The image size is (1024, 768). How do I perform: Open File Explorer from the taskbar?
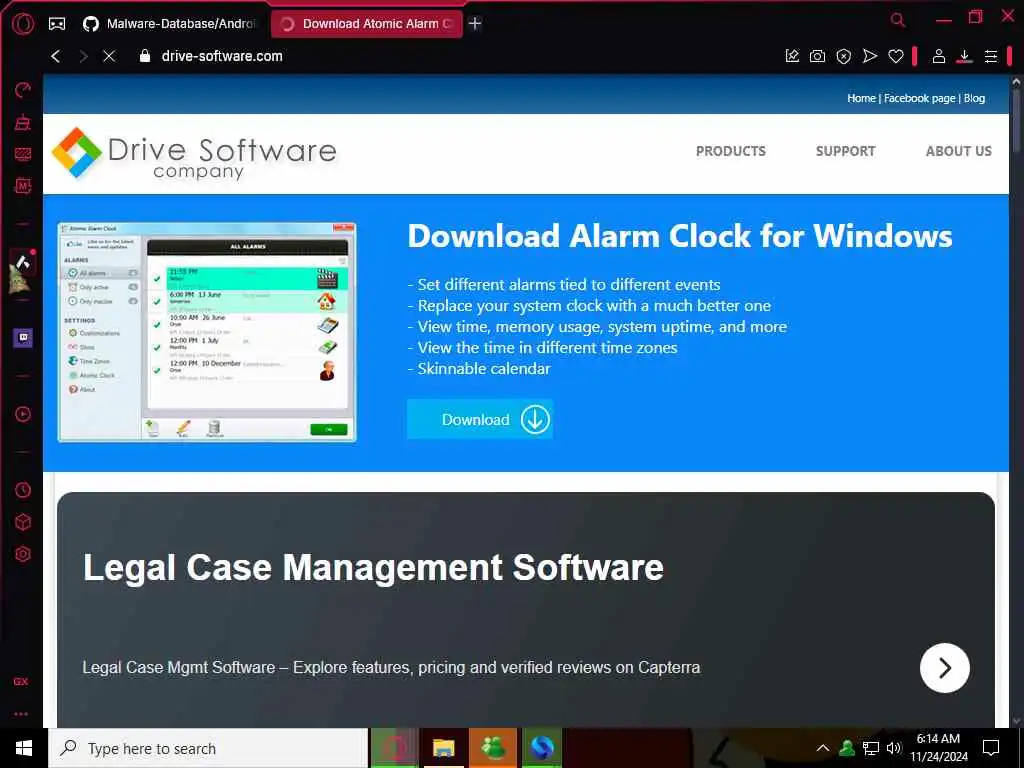click(x=443, y=748)
